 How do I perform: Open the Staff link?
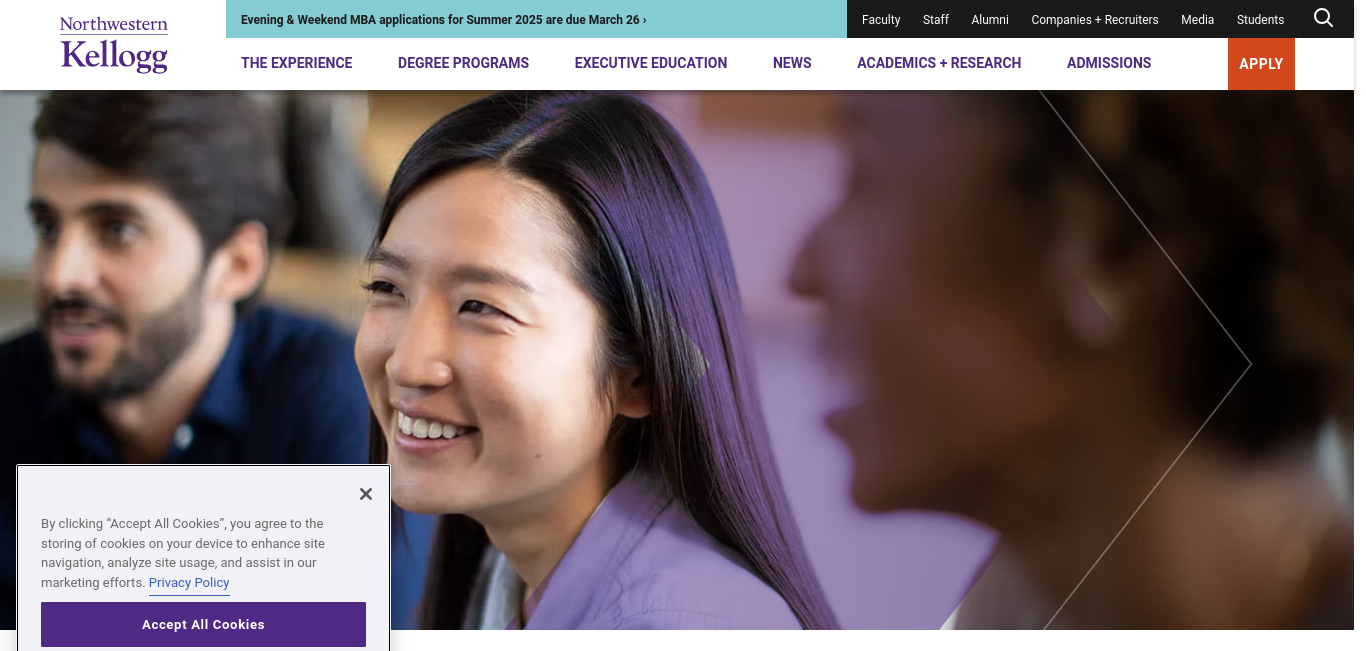click(x=936, y=20)
